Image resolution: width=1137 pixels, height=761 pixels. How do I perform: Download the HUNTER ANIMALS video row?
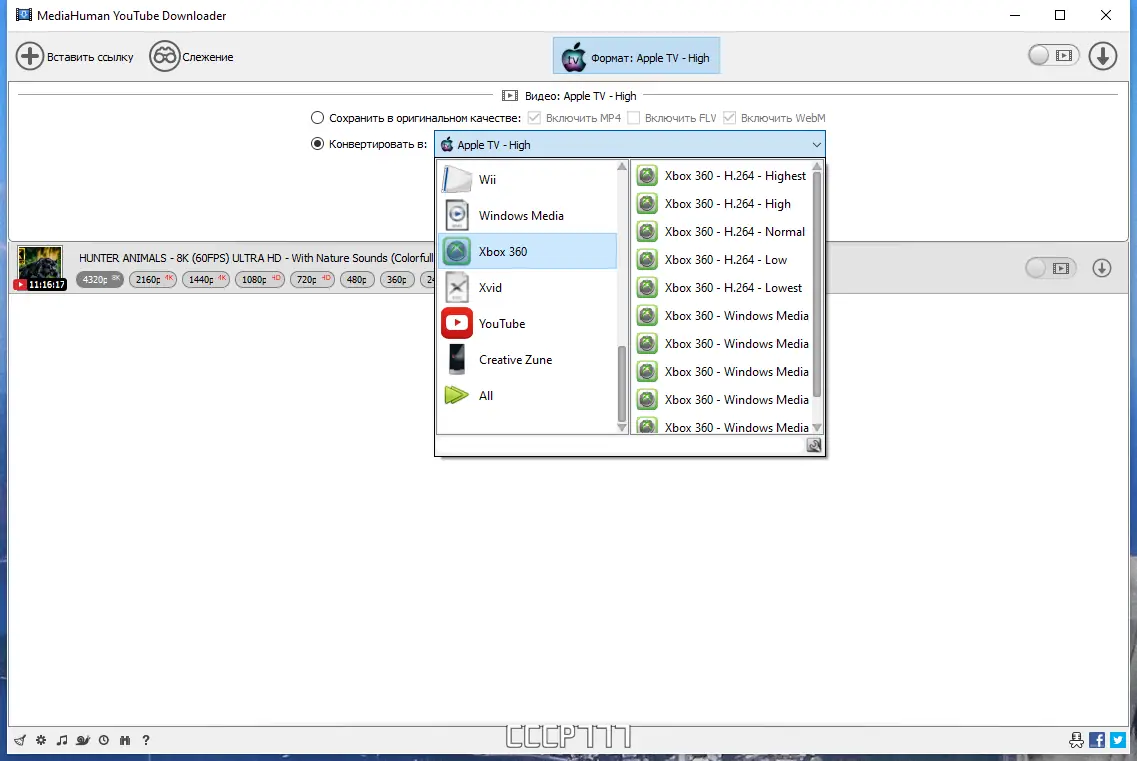1101,268
